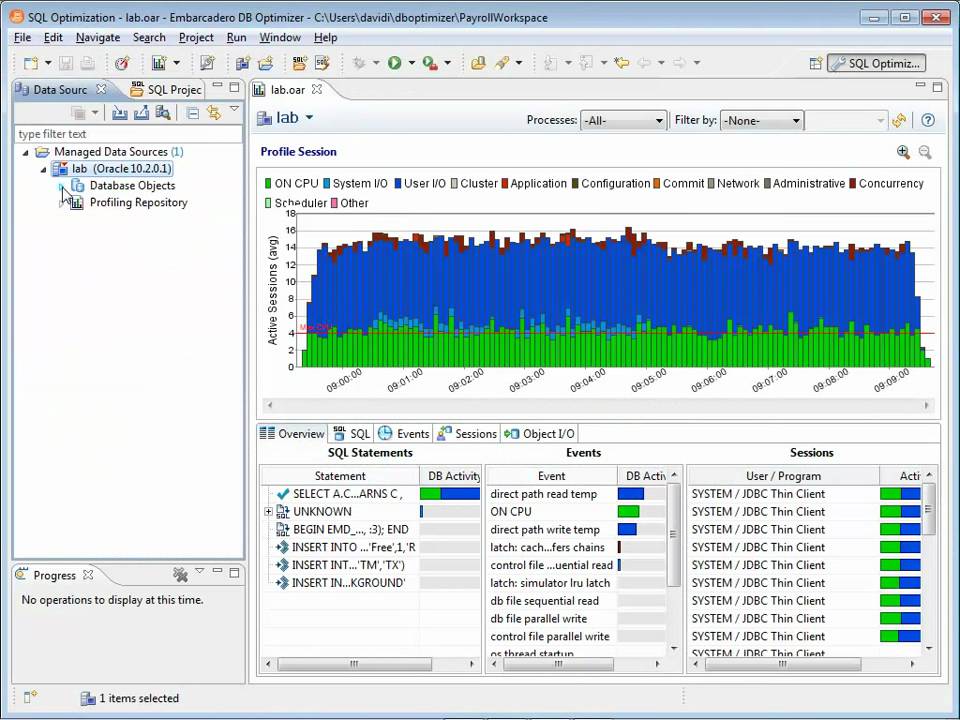Open the Navigate menu
The height and width of the screenshot is (720, 960).
tap(98, 37)
